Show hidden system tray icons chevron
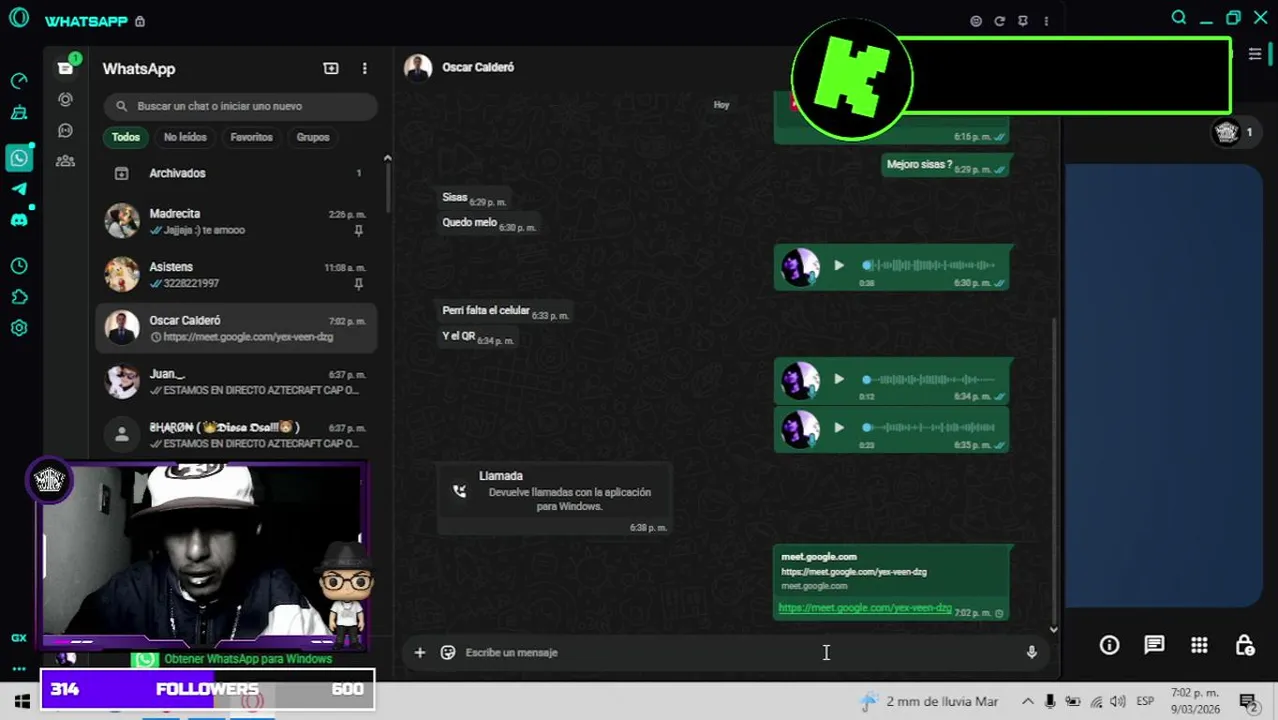Viewport: 1278px width, 720px height. [1027, 701]
